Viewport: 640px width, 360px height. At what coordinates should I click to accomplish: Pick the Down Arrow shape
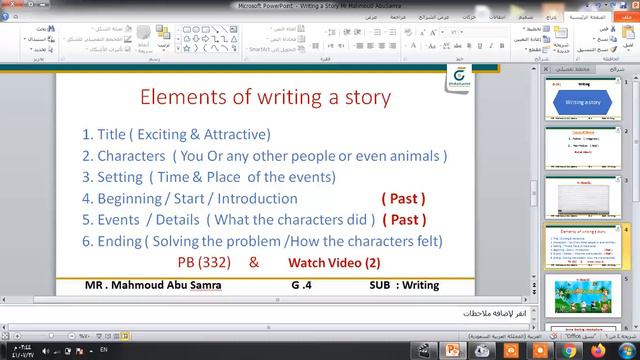click(196, 39)
